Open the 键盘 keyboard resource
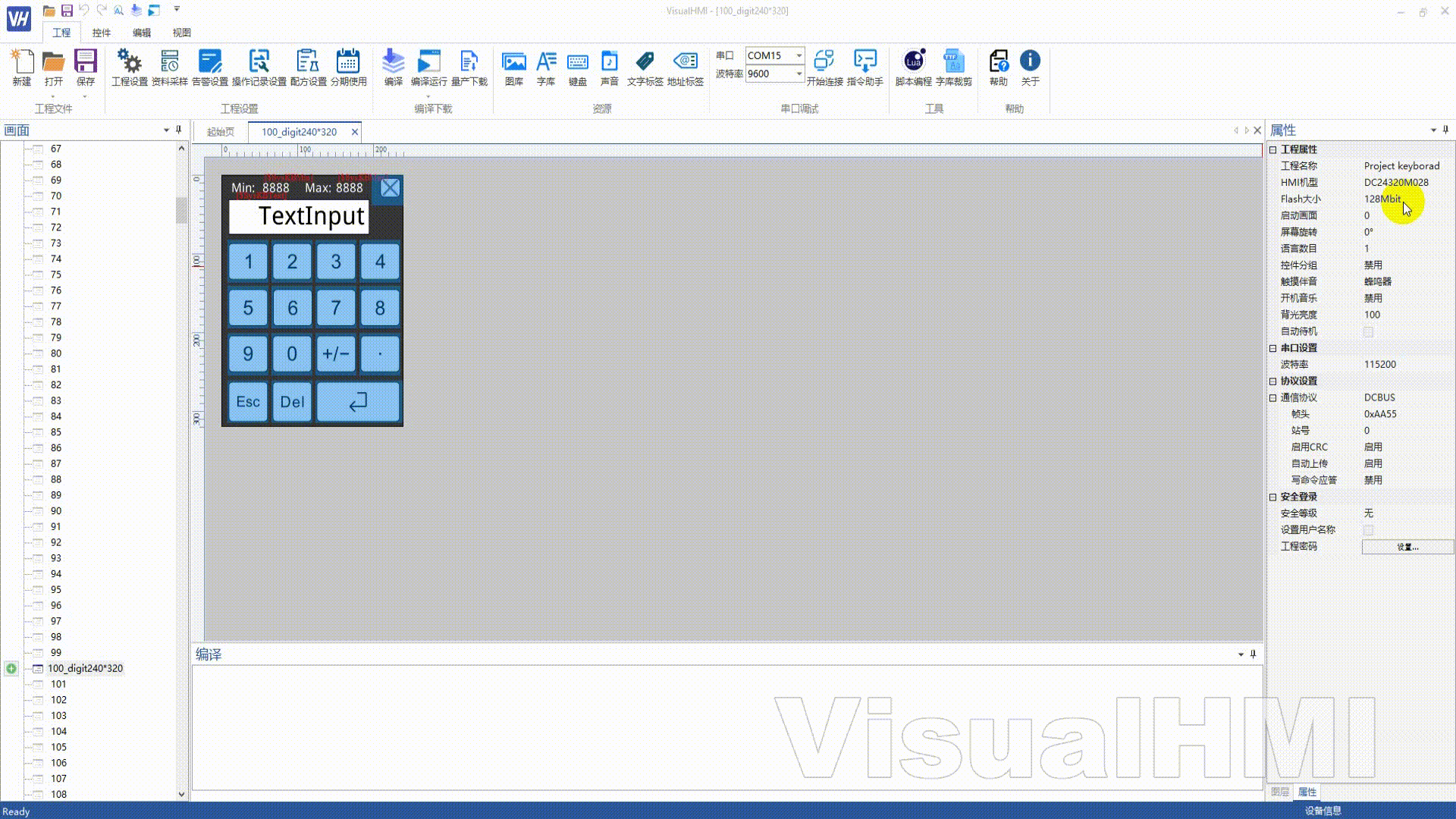The image size is (1456, 819). click(x=578, y=67)
